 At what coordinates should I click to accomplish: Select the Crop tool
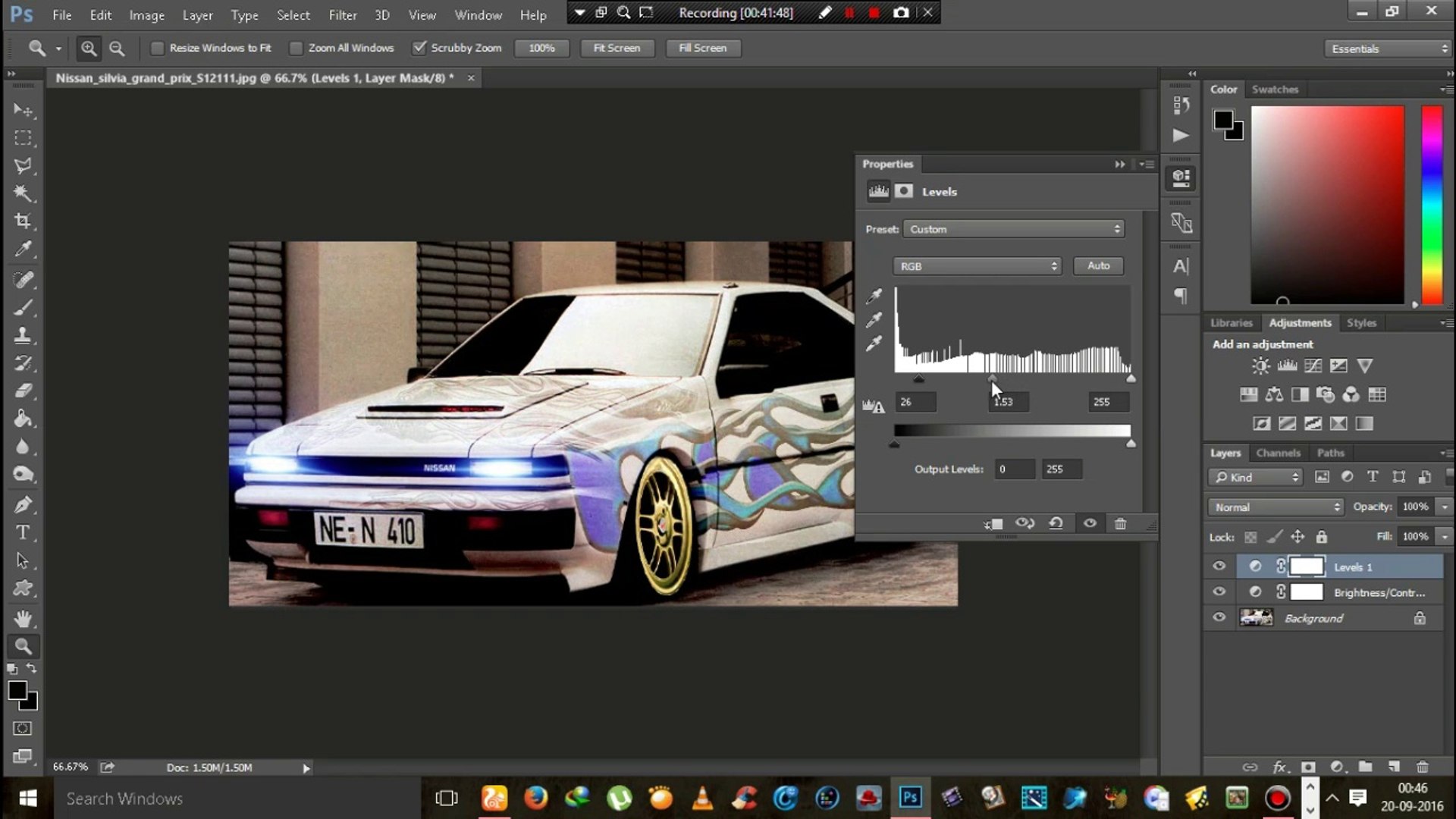pos(23,221)
